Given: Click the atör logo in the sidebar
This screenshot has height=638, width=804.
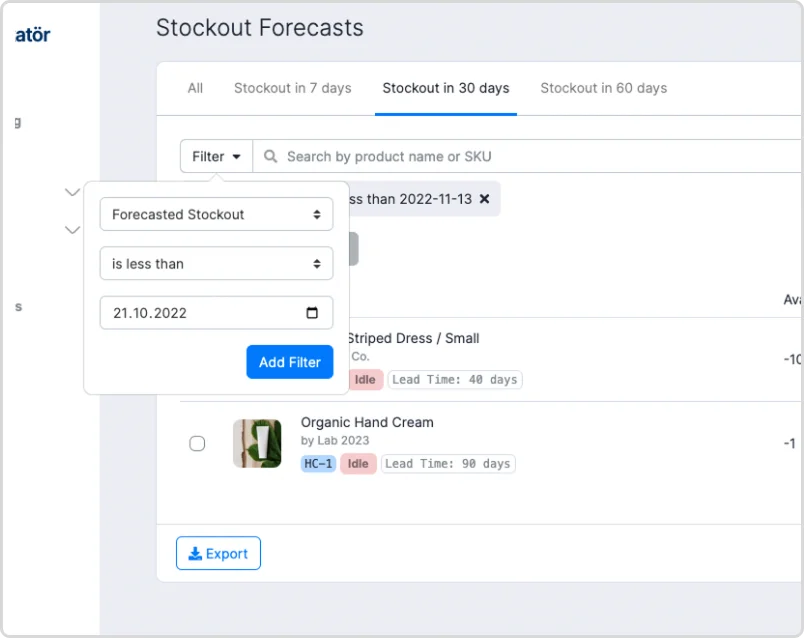Looking at the screenshot, I should (34, 33).
